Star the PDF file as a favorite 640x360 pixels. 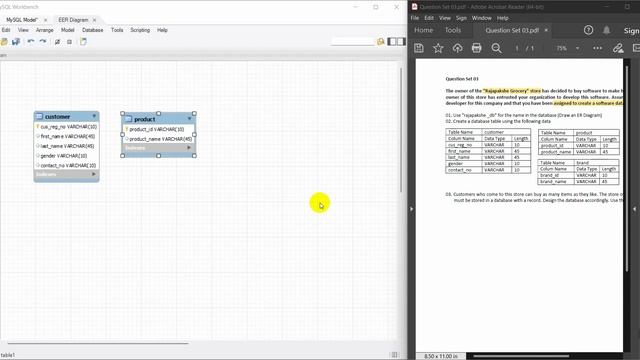(x=438, y=48)
